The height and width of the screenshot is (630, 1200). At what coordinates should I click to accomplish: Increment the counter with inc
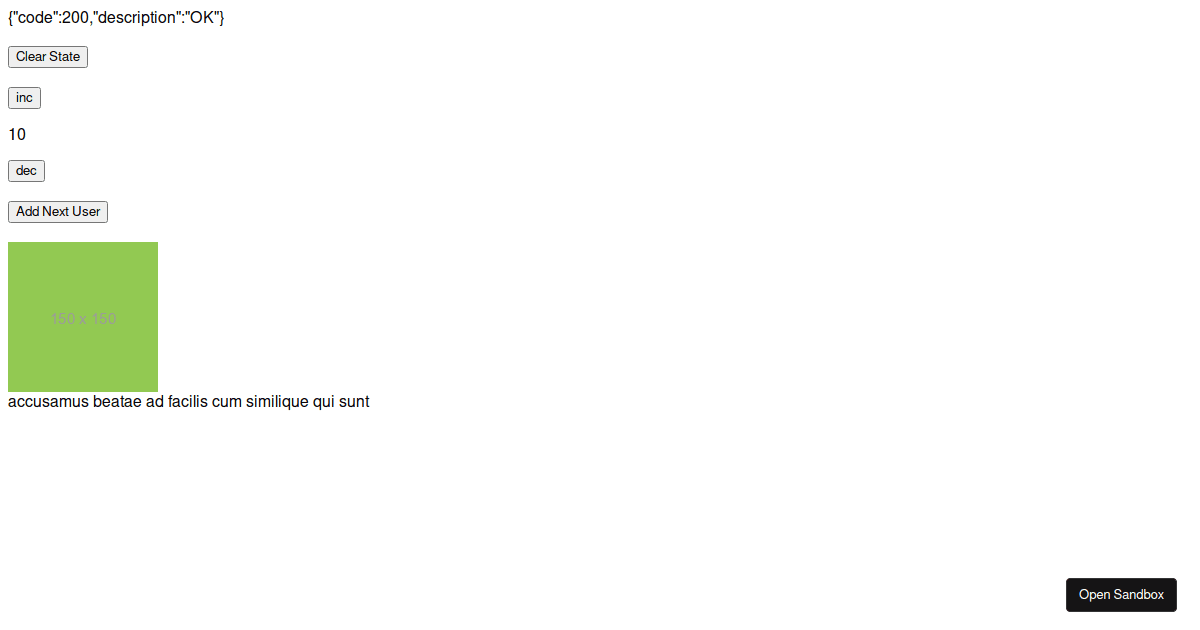[x=24, y=98]
